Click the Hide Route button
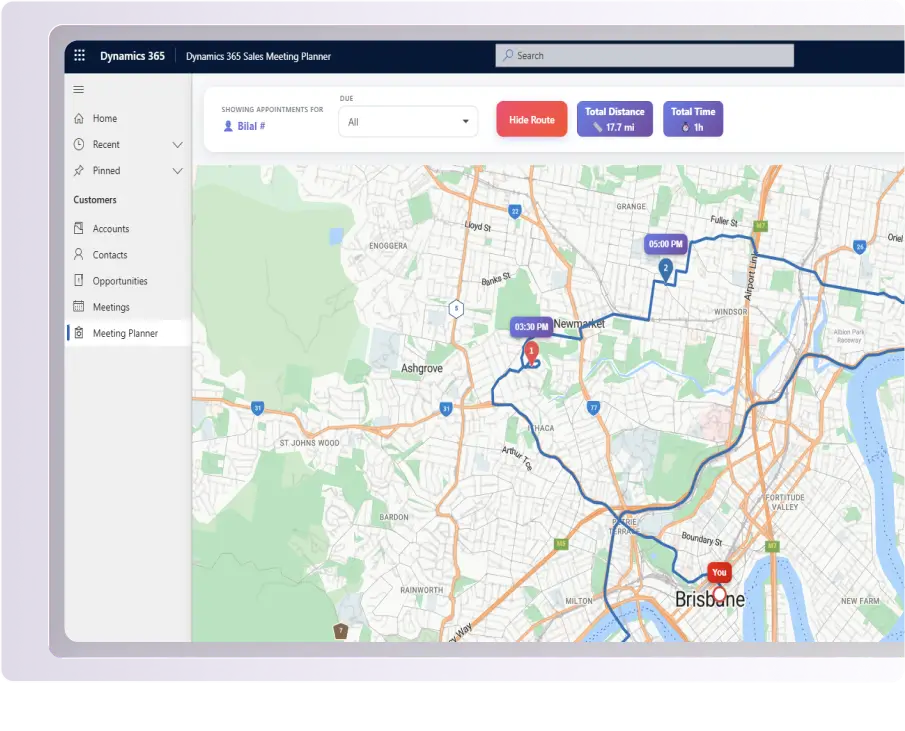 [x=532, y=119]
